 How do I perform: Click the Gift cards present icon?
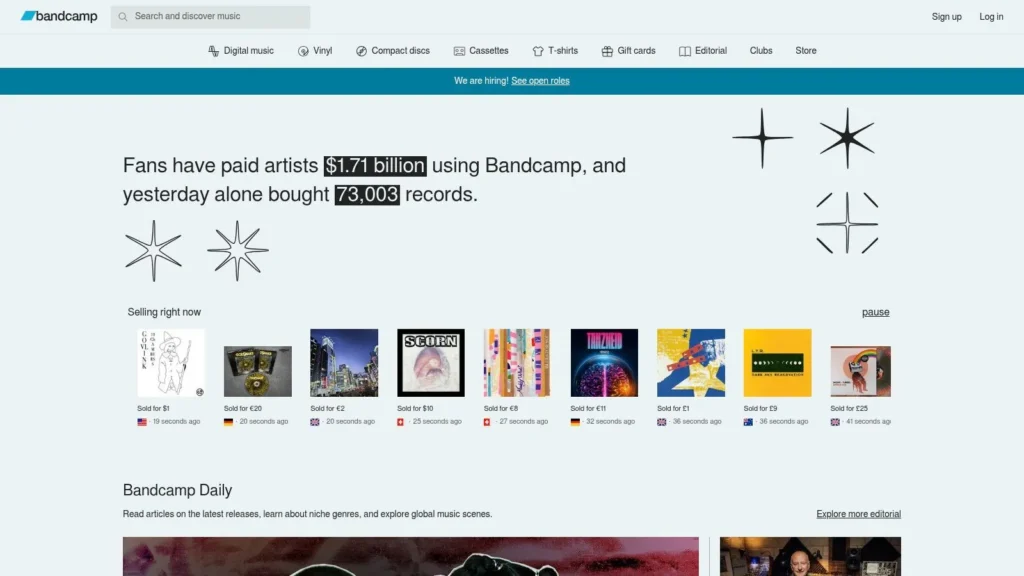point(607,51)
